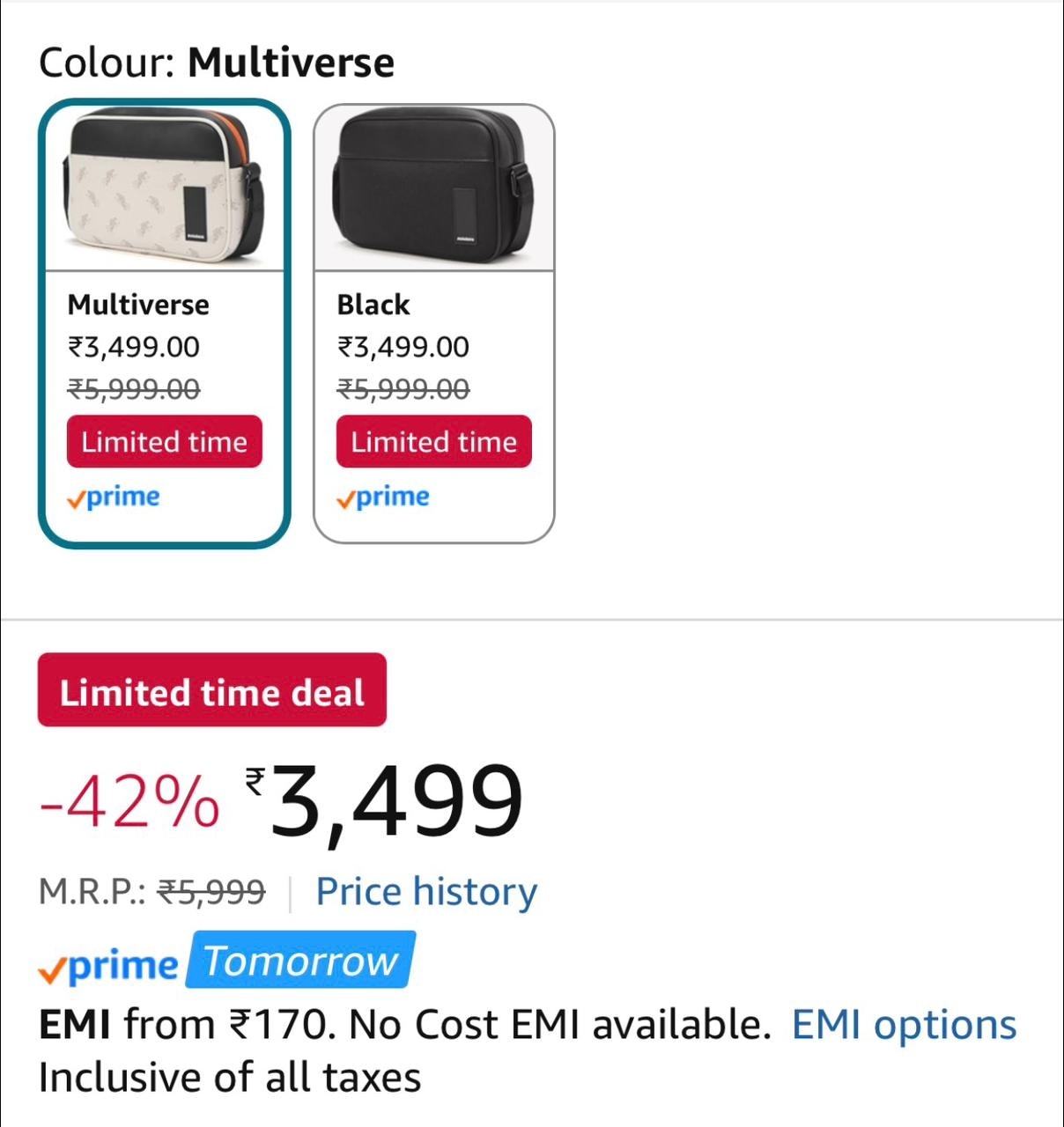Click the prime logo in Multiverse card
Viewport: 1064px width, 1127px height.
tap(114, 497)
